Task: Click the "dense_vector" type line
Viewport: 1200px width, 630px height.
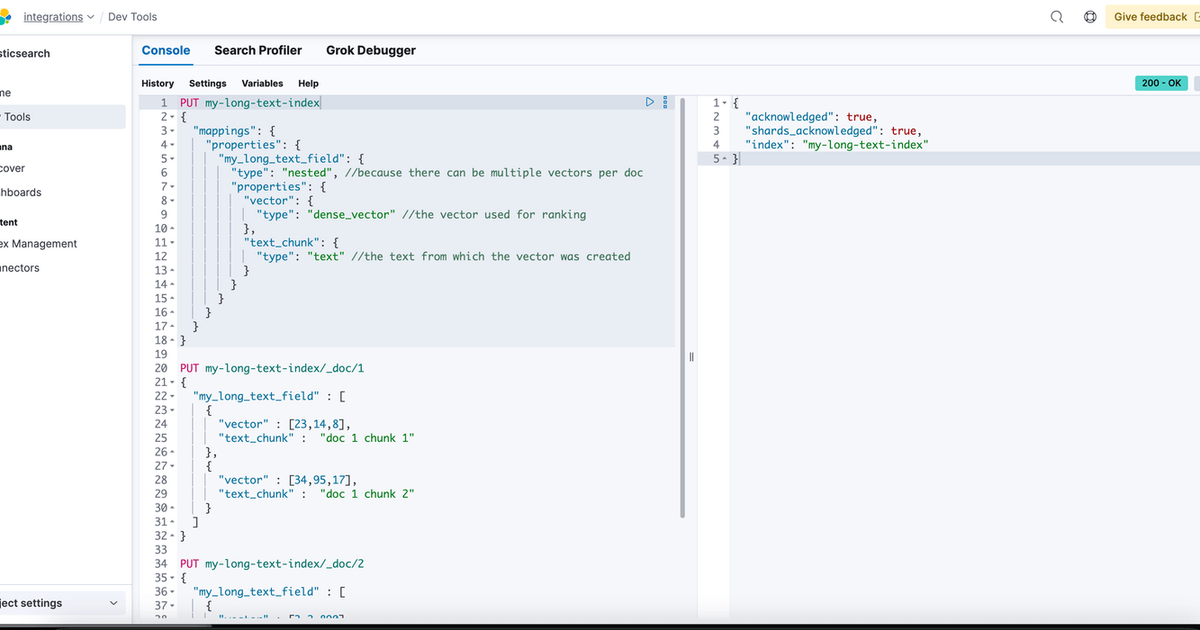Action: [422, 215]
